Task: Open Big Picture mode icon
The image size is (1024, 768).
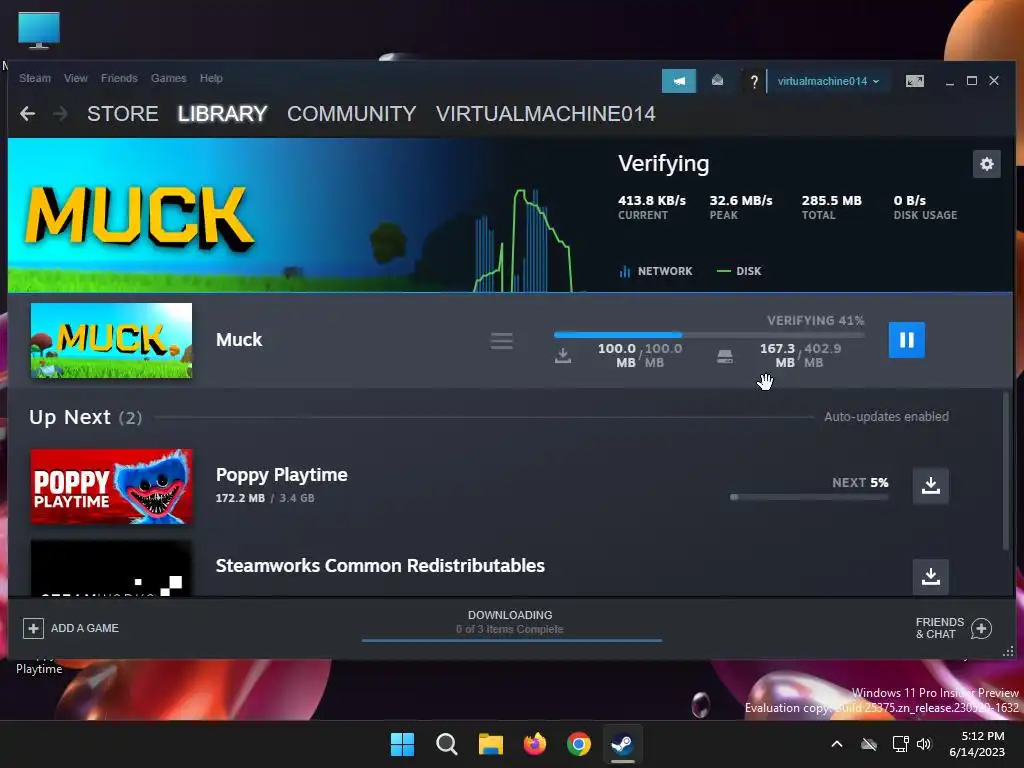Action: coord(914,81)
